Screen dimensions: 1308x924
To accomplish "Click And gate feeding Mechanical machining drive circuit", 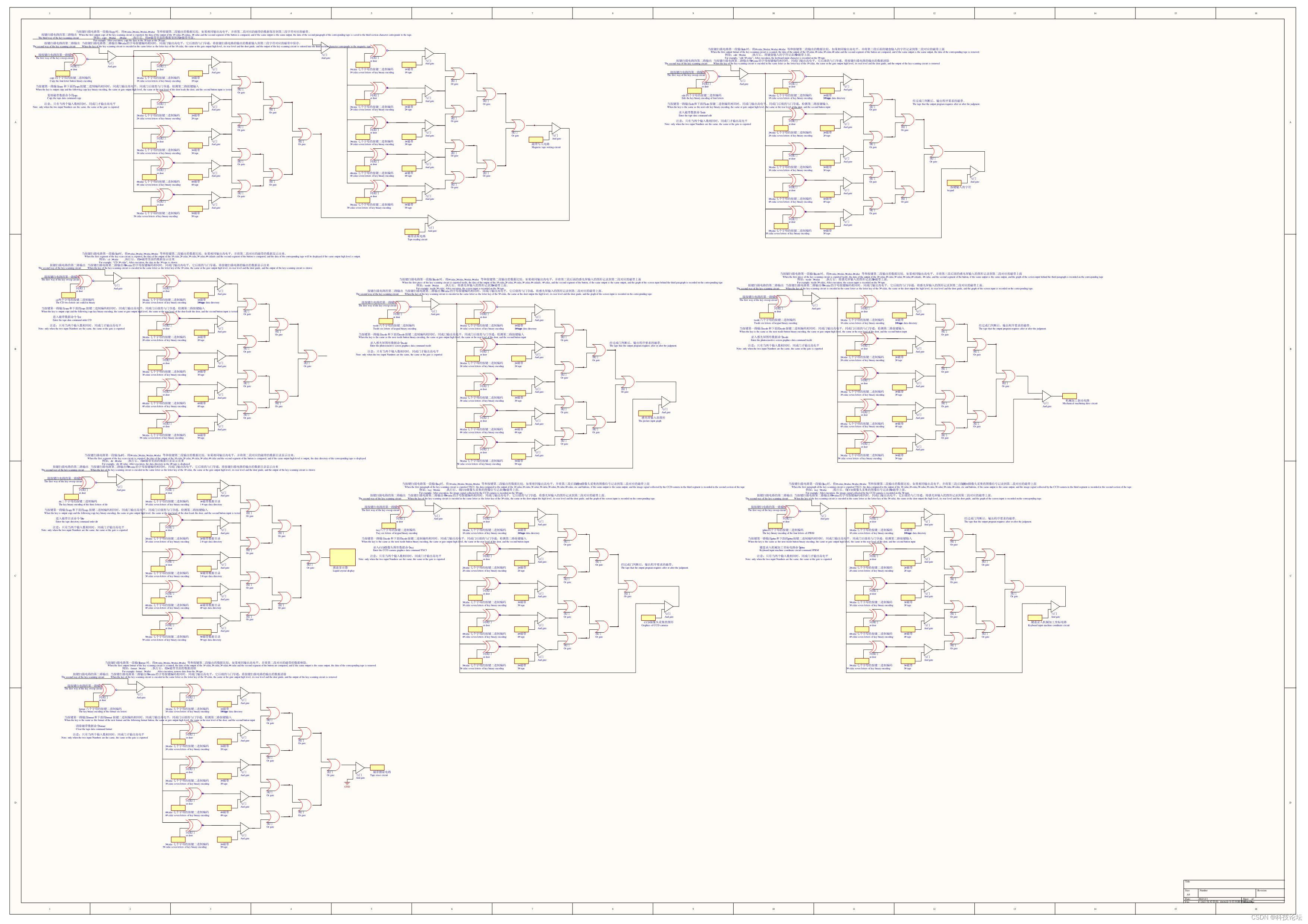I will pos(1047,396).
